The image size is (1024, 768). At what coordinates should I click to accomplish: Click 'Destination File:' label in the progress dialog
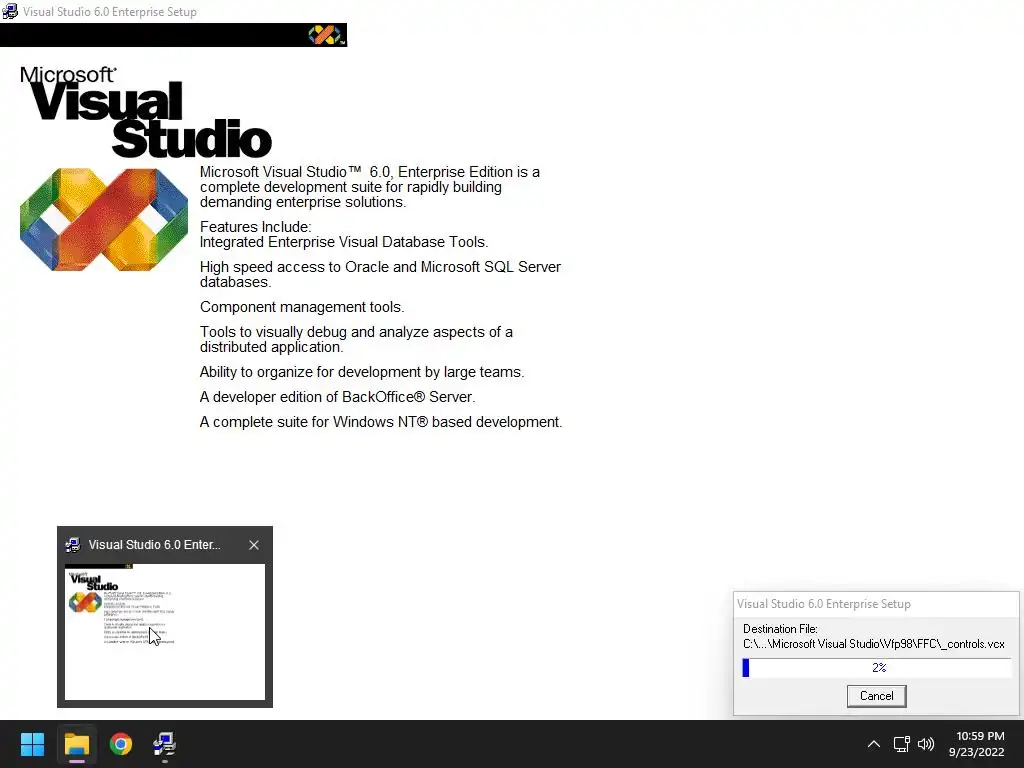tap(780, 629)
